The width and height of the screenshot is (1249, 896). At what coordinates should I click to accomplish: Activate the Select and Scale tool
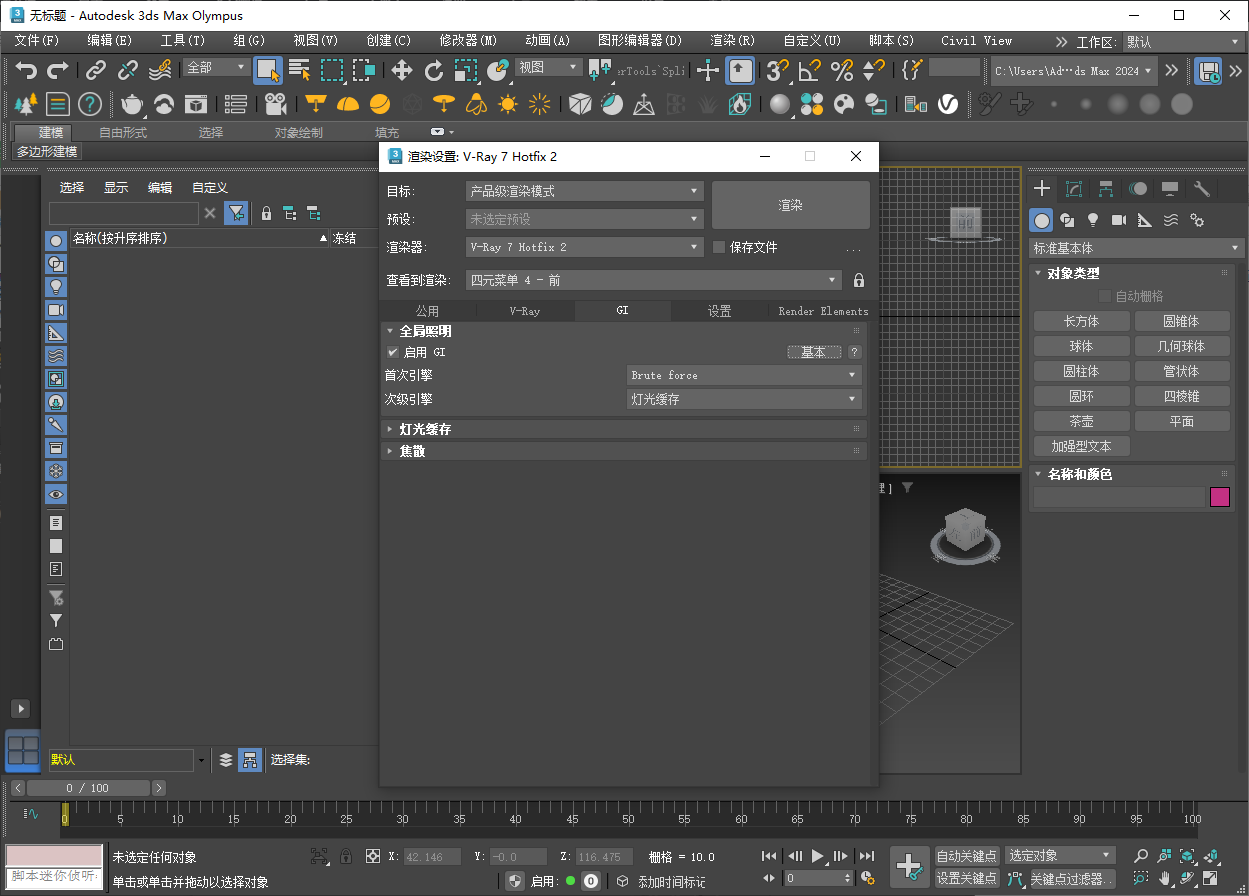(466, 70)
